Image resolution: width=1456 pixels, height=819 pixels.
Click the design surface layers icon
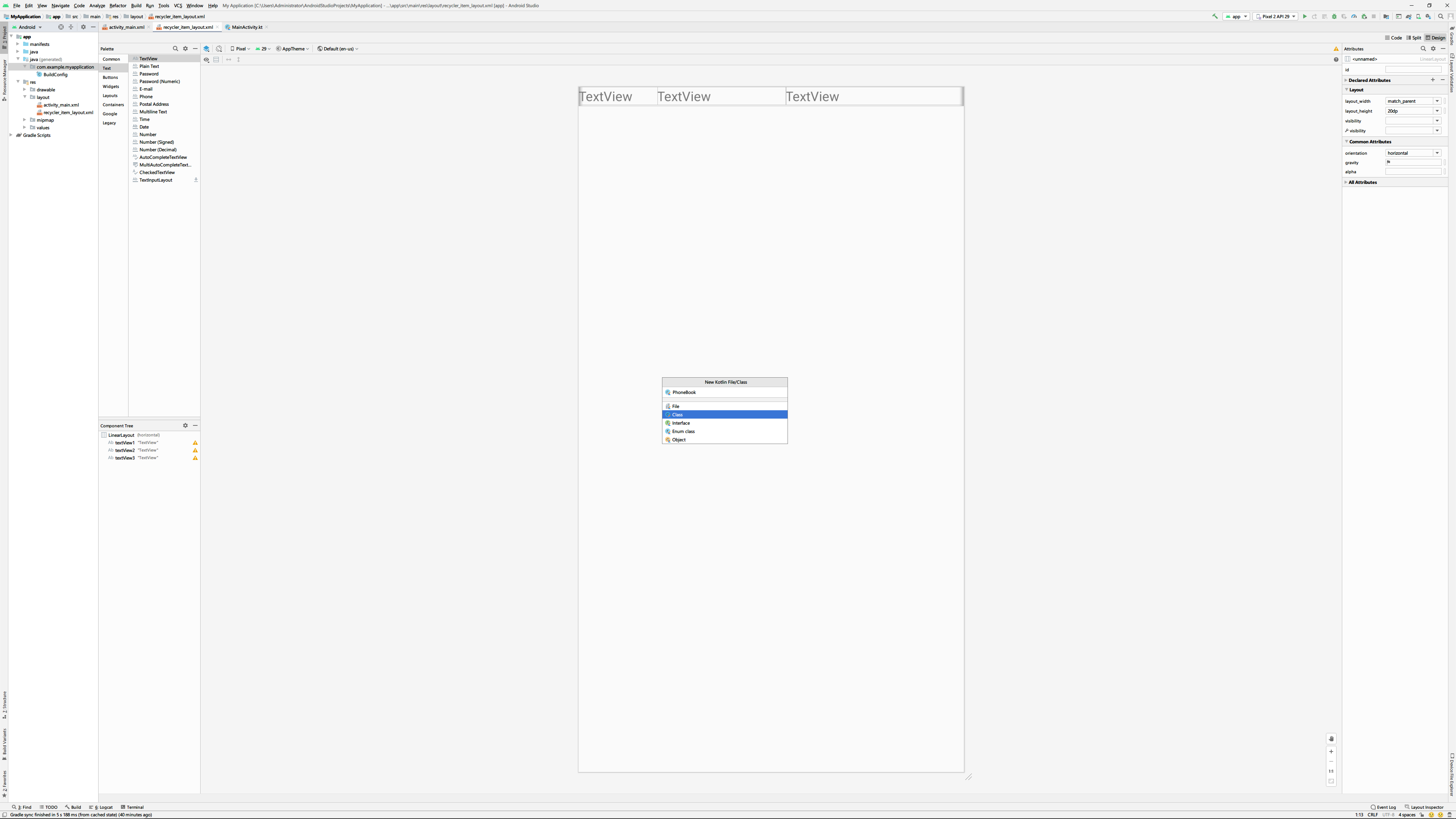(206, 49)
